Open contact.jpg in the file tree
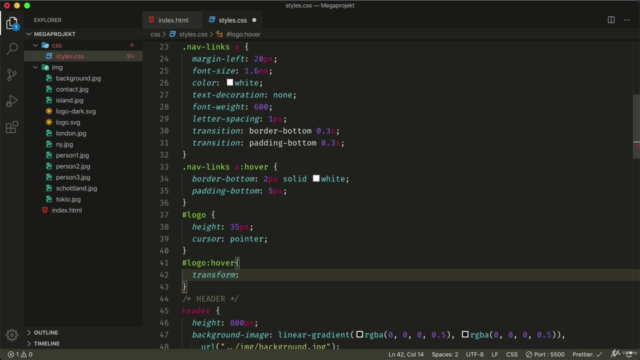The height and width of the screenshot is (360, 640). pos(72,89)
